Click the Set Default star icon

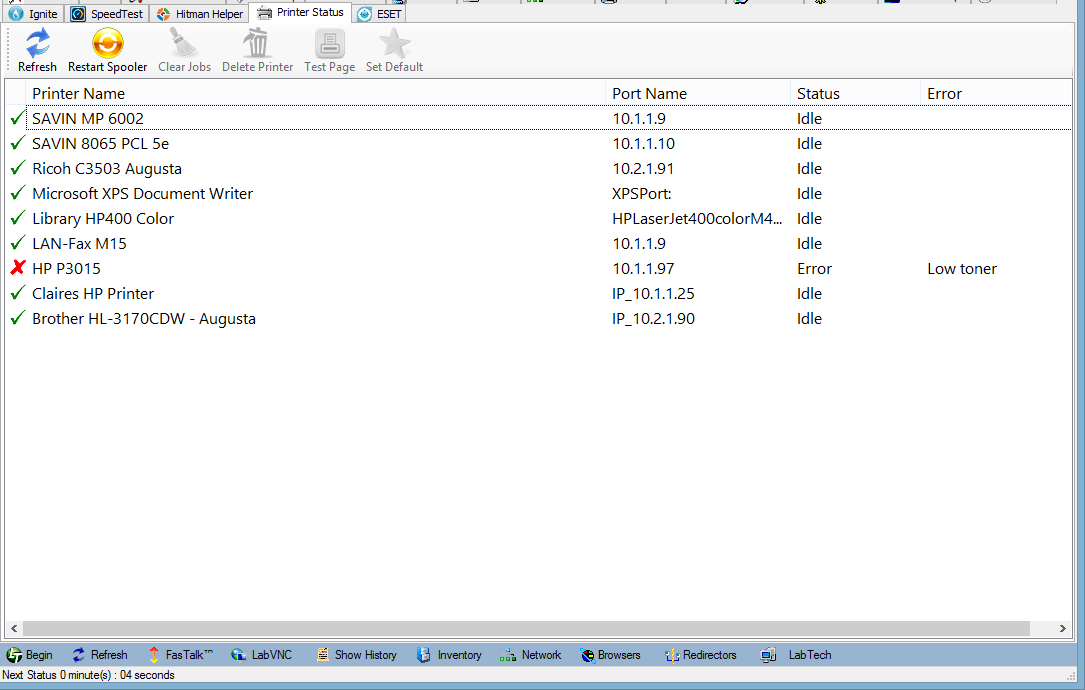coord(394,44)
